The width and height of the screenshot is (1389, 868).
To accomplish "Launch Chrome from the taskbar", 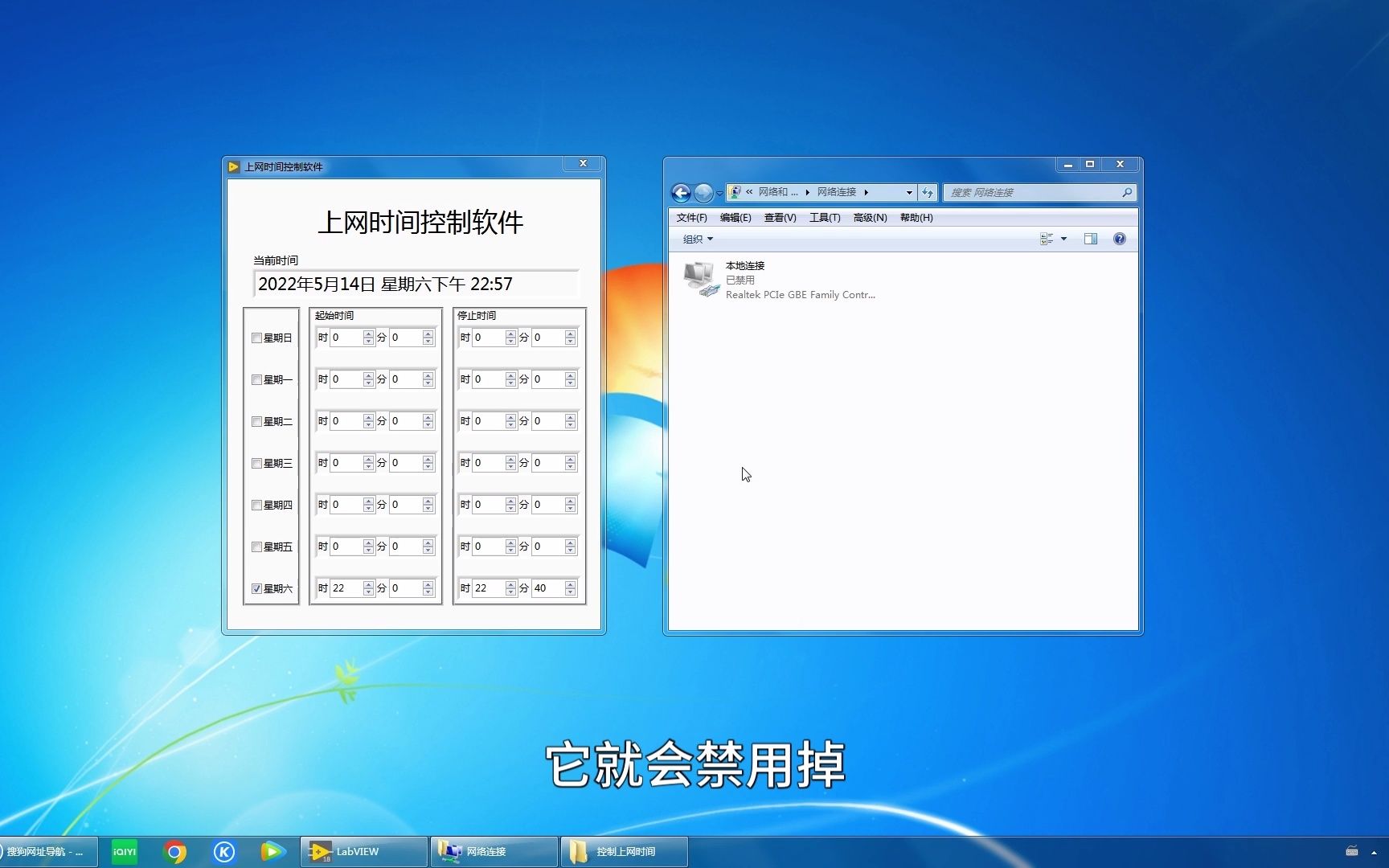I will (175, 851).
